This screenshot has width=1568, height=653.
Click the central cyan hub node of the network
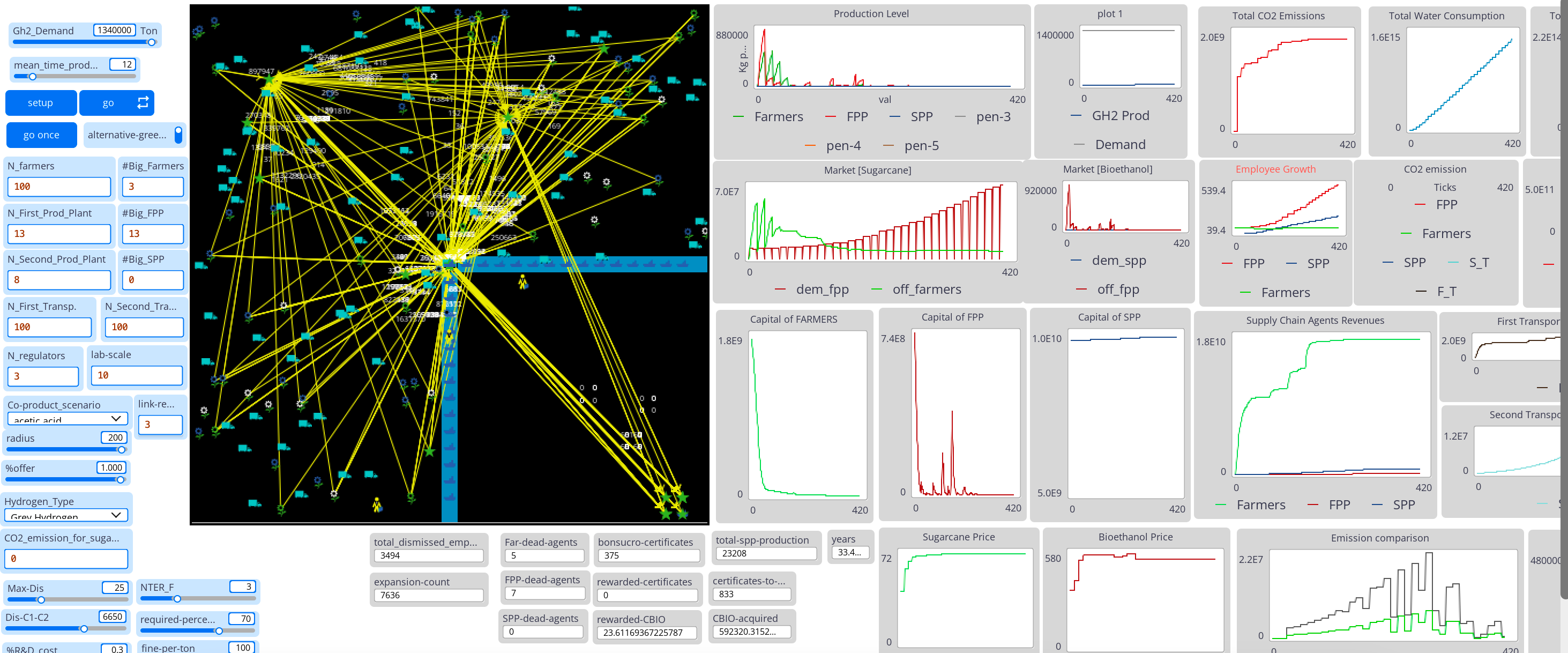[x=447, y=262]
